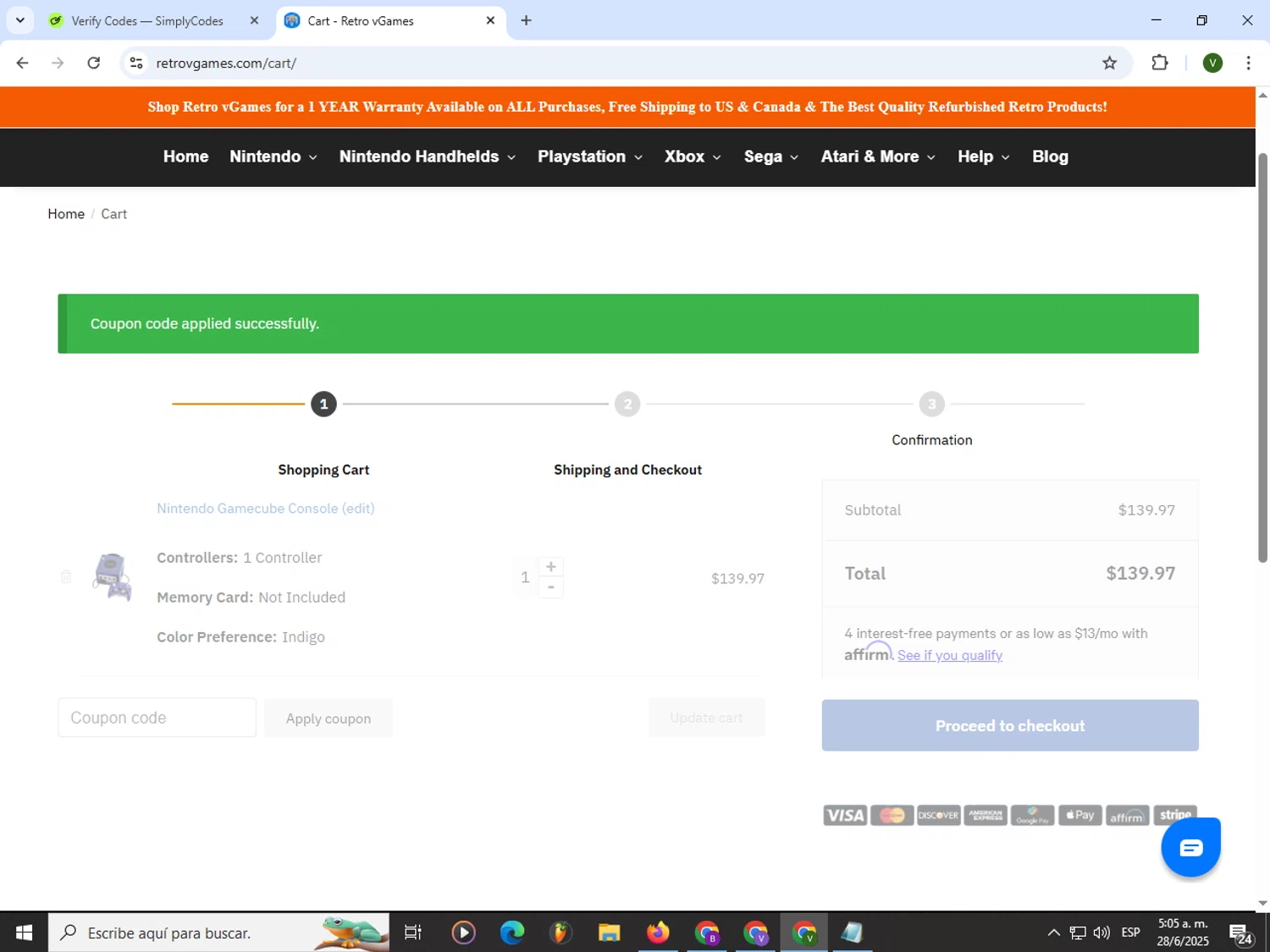Click the Discover payment logo
The width and height of the screenshot is (1270, 952).
(939, 816)
